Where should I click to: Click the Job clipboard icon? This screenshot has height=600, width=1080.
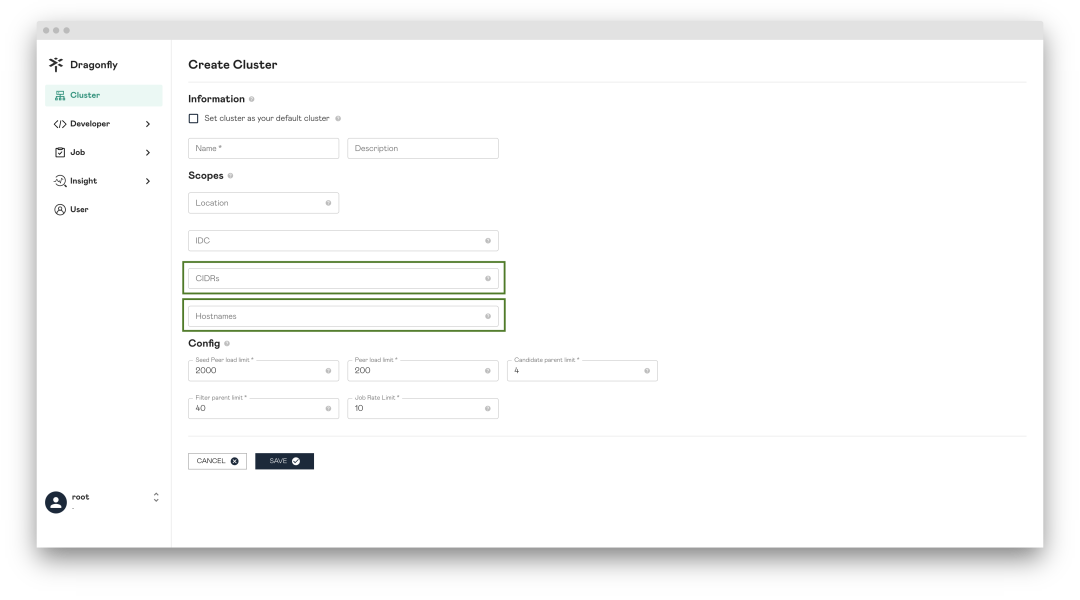pos(60,152)
